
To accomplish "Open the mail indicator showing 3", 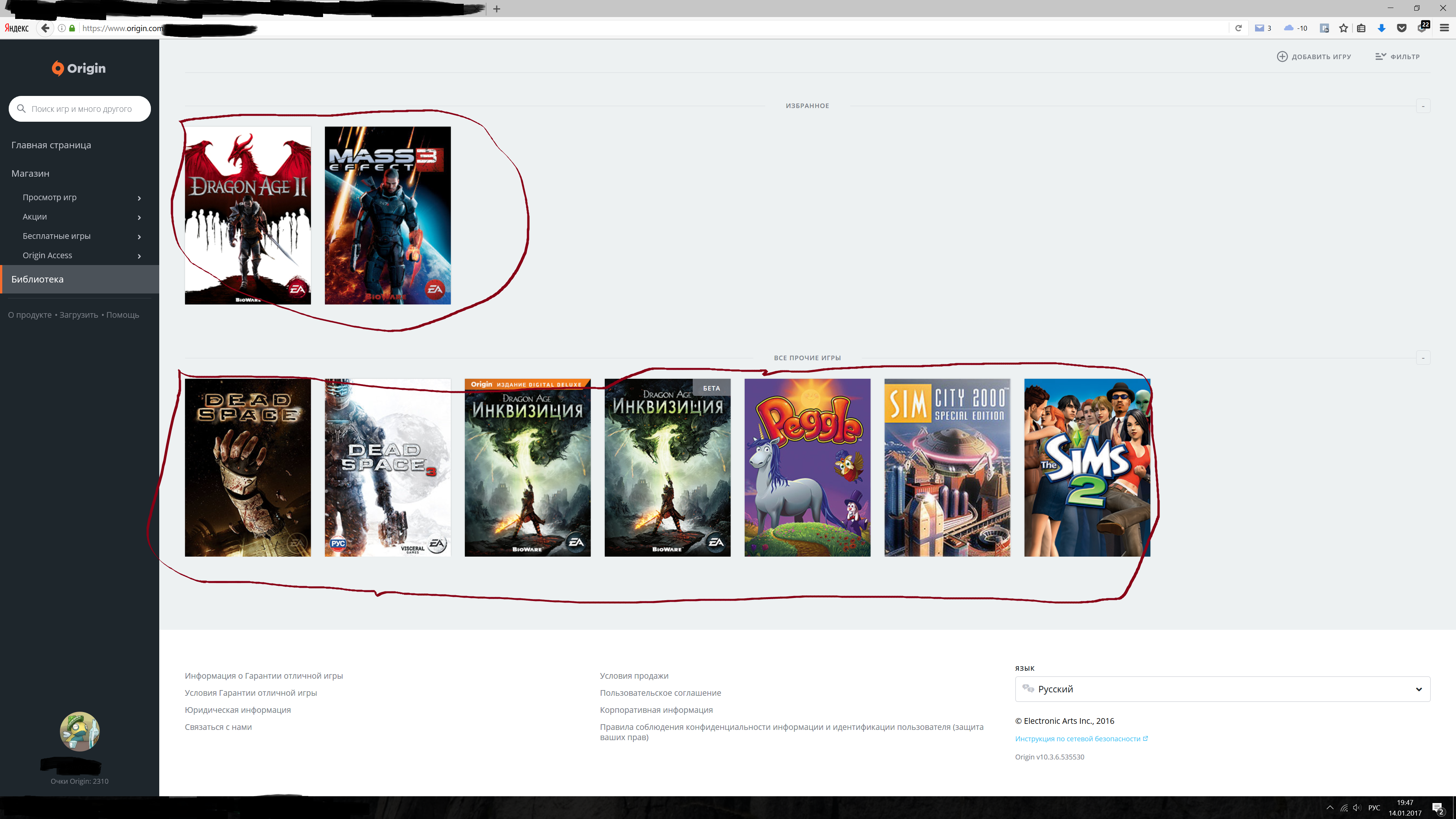I will (1263, 28).
